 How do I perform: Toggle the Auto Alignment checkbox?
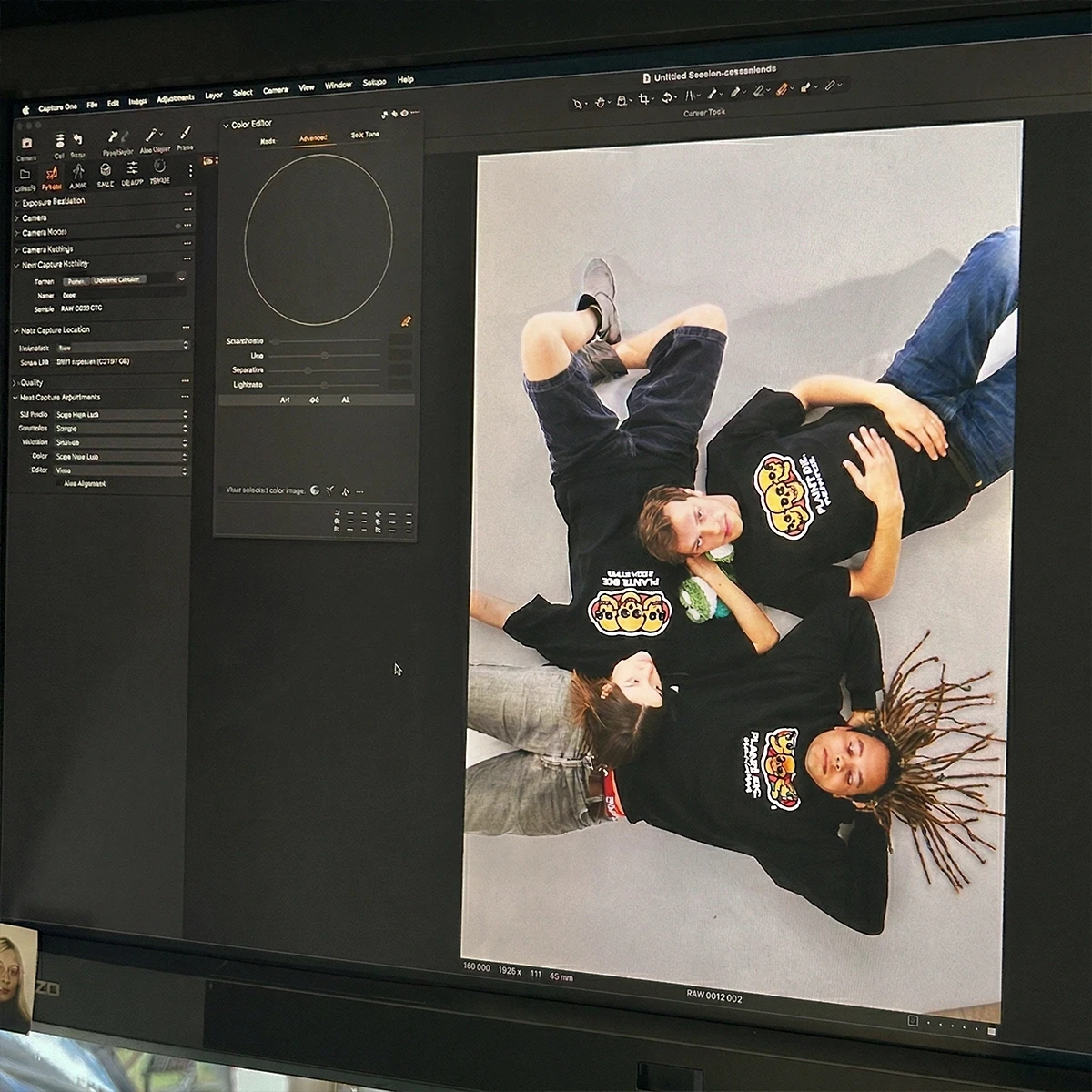pyautogui.click(x=59, y=484)
